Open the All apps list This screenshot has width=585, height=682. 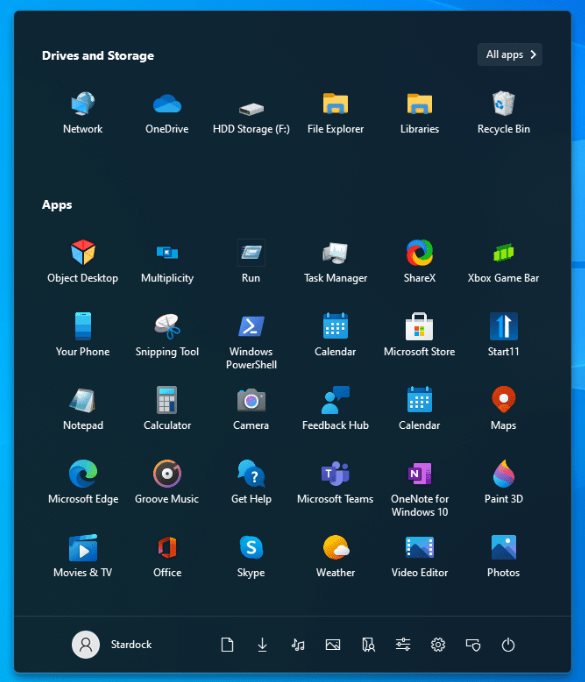coord(509,55)
